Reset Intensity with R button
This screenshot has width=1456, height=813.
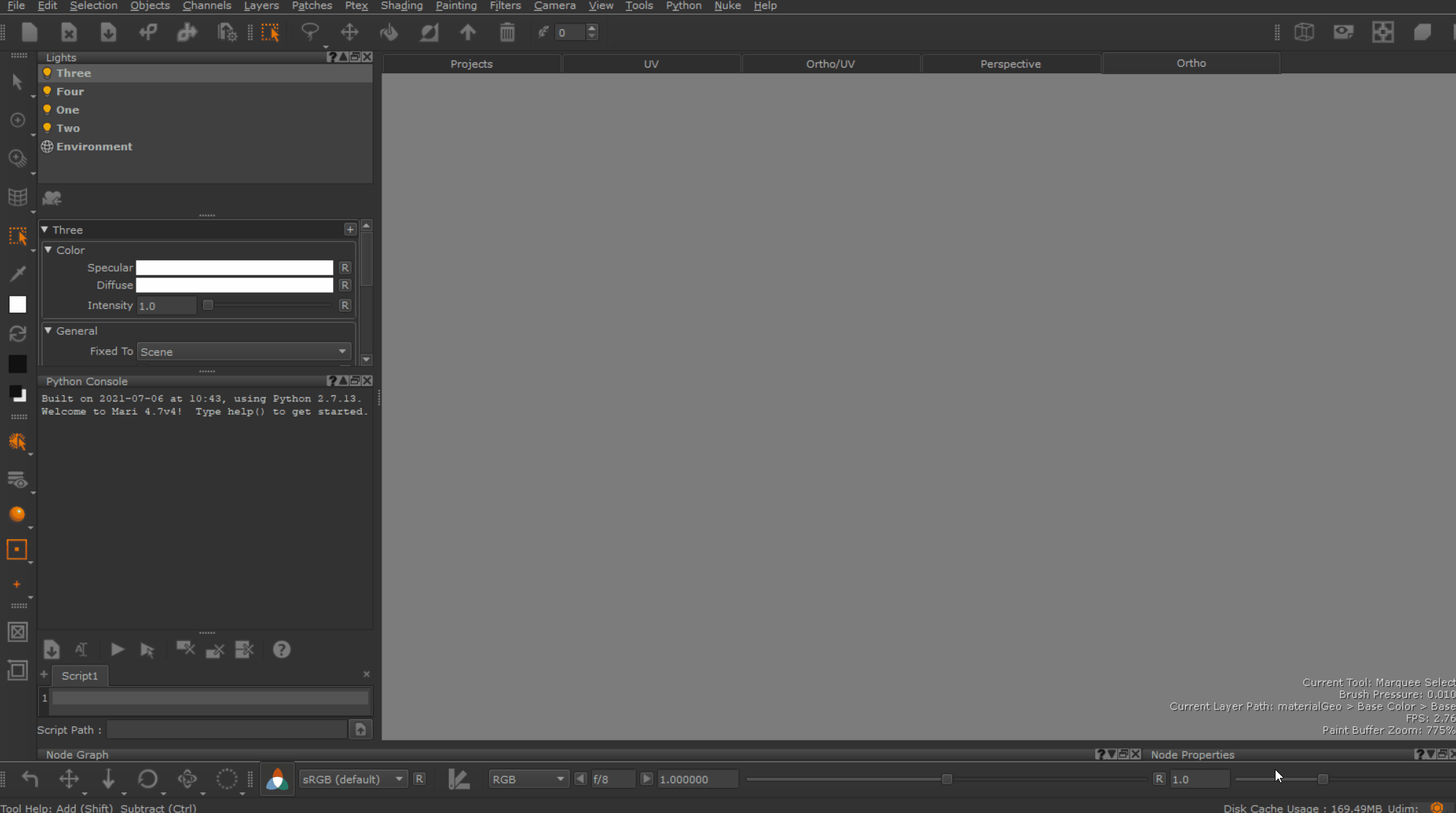[345, 305]
